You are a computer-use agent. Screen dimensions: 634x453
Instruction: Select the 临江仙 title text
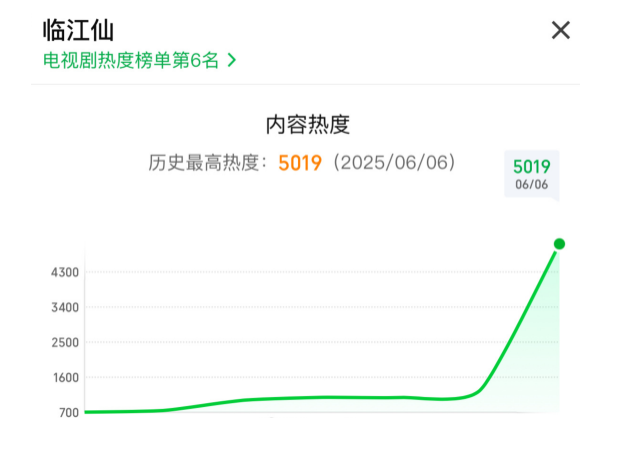click(78, 30)
